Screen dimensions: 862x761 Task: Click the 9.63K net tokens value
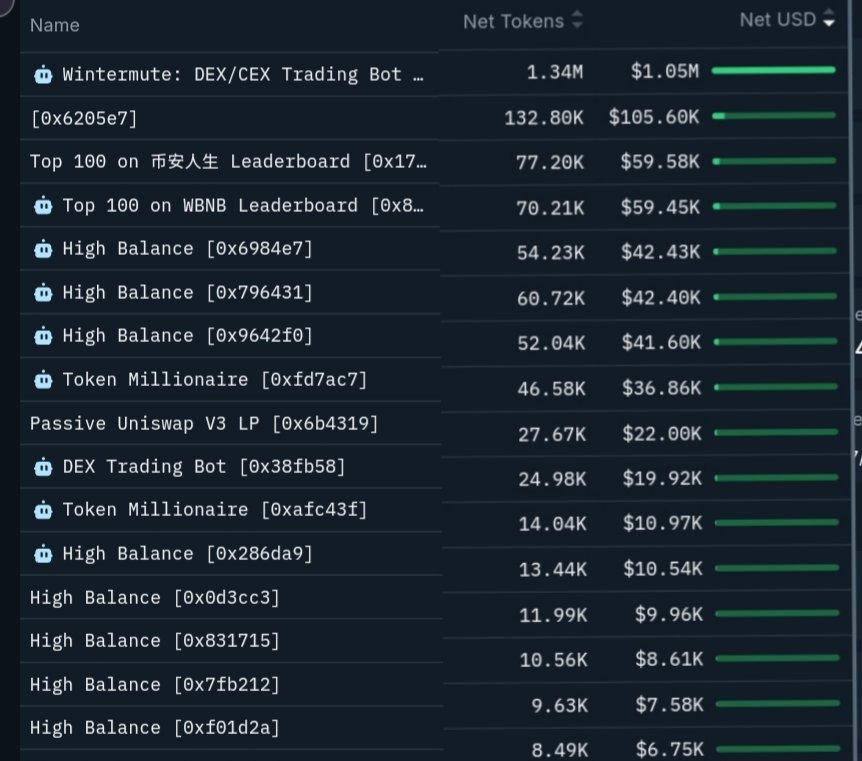point(559,705)
